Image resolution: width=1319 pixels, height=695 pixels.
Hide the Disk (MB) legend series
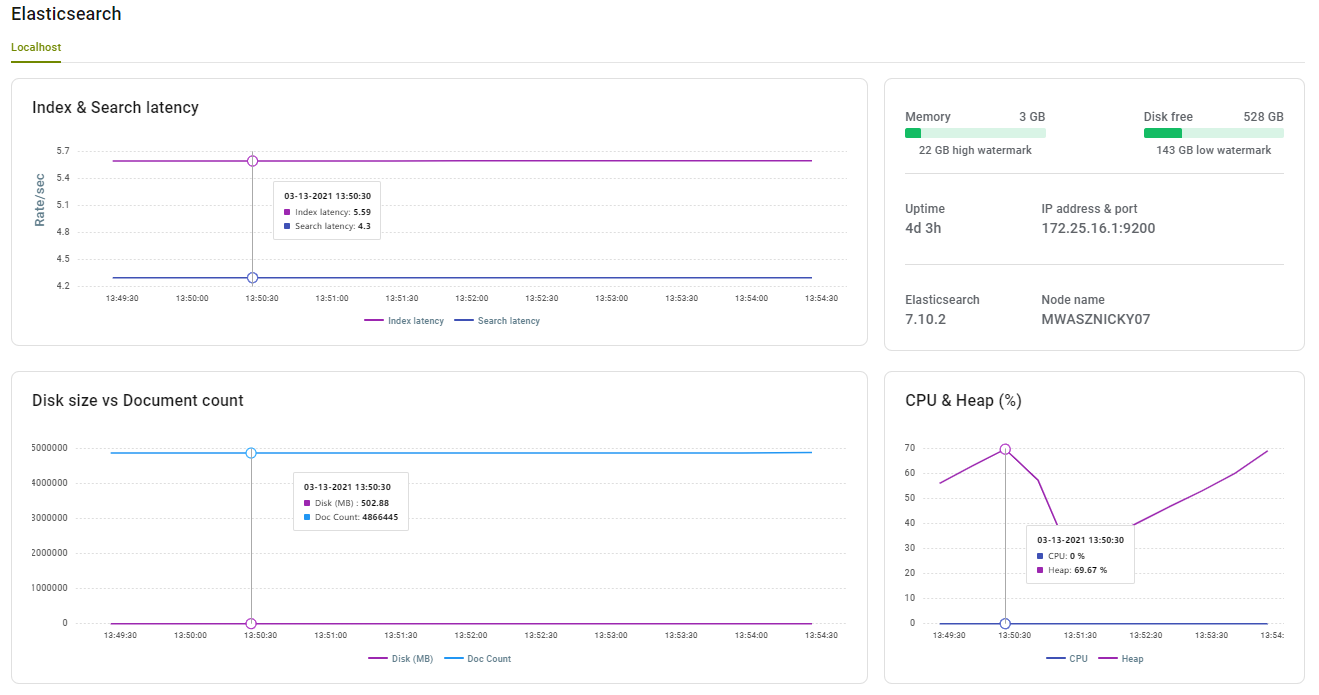[x=401, y=659]
